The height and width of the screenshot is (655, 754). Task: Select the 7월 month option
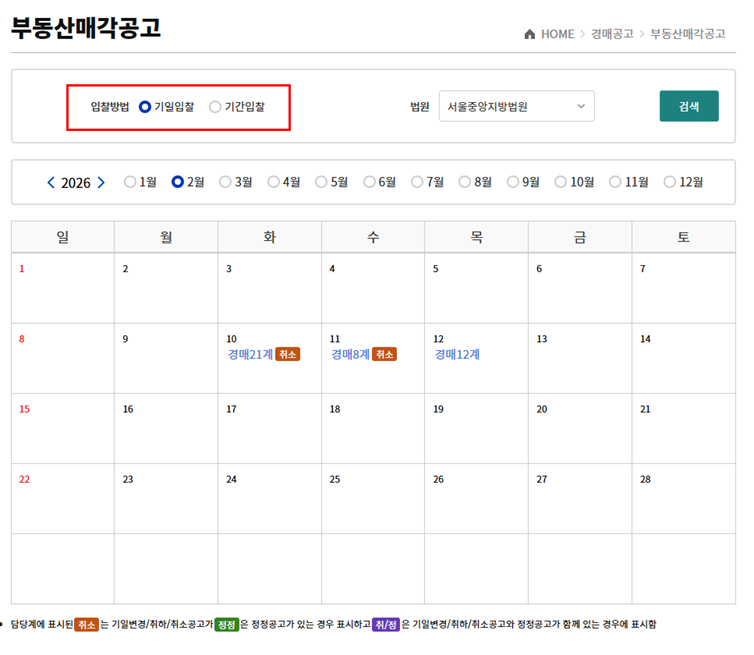(417, 182)
